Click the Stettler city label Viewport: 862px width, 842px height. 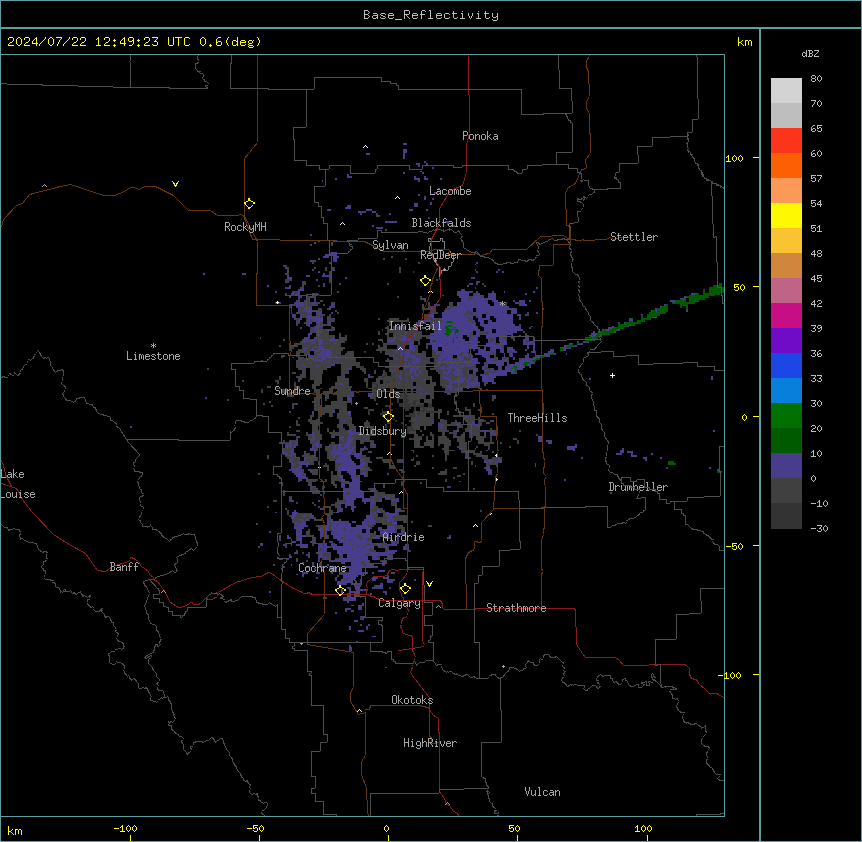click(x=634, y=237)
